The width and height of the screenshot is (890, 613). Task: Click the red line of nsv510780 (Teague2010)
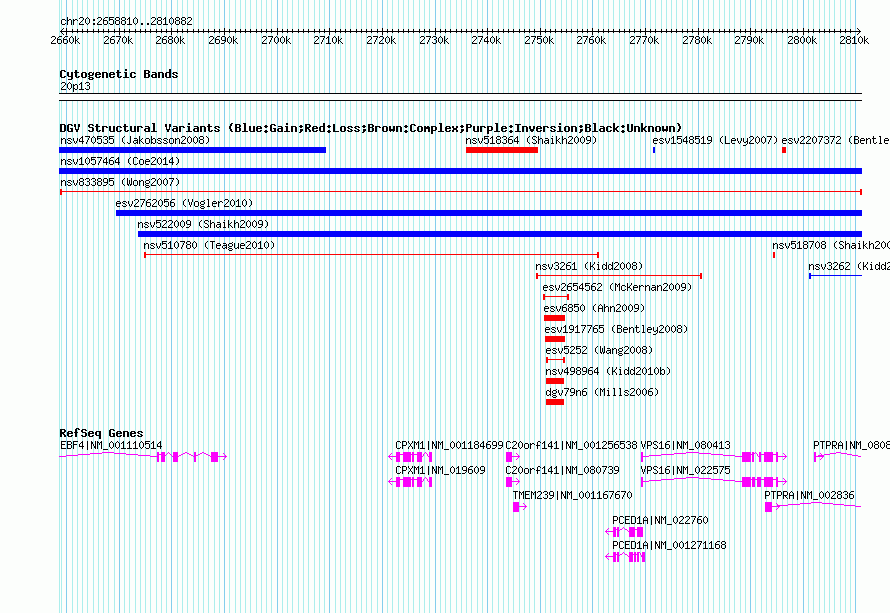[372, 255]
